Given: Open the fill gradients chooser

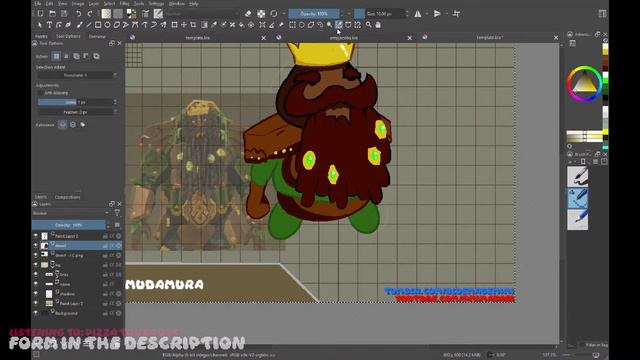Looking at the screenshot, I should pos(106,14).
